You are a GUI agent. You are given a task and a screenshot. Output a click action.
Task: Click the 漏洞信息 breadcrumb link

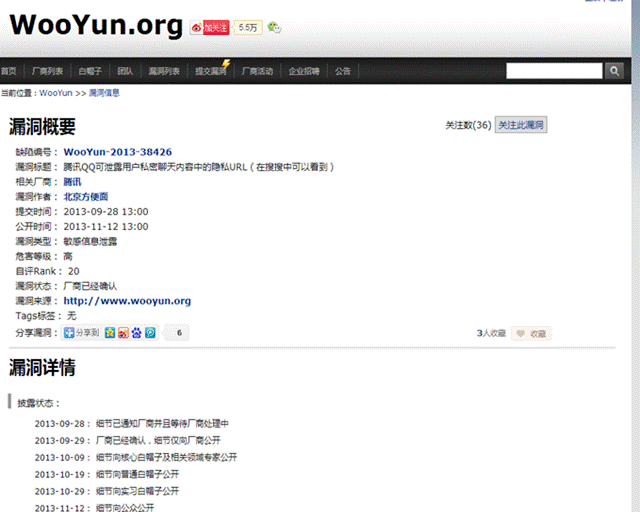[x=104, y=93]
